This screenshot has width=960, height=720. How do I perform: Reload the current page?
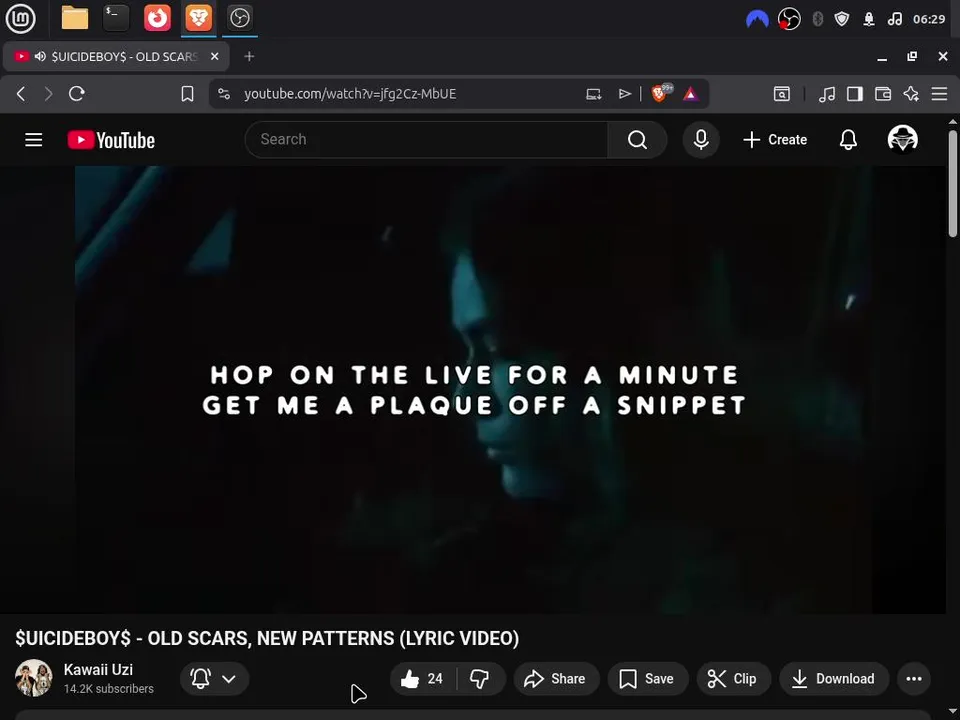[77, 94]
